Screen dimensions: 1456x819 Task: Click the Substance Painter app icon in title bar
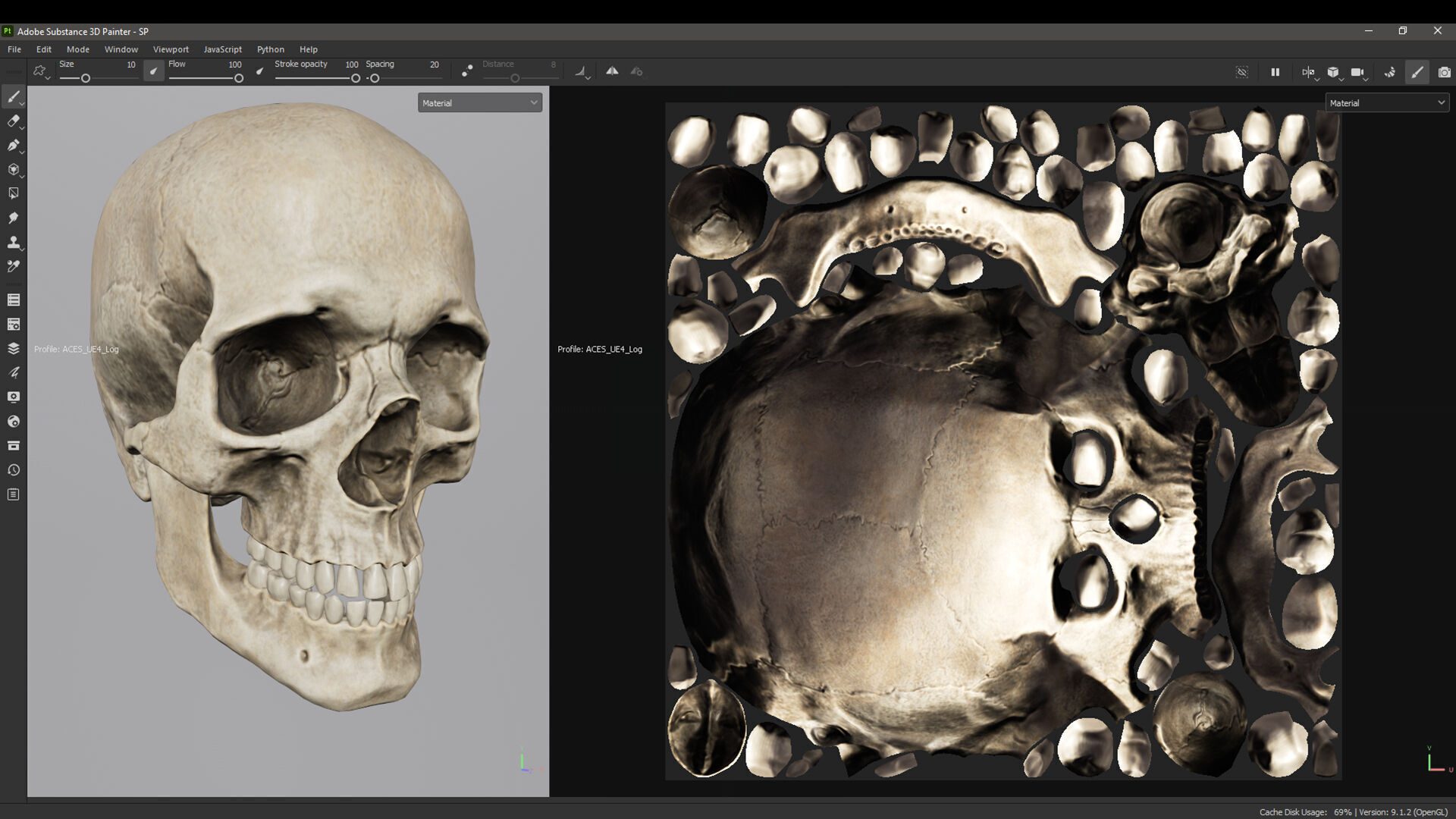(8, 31)
